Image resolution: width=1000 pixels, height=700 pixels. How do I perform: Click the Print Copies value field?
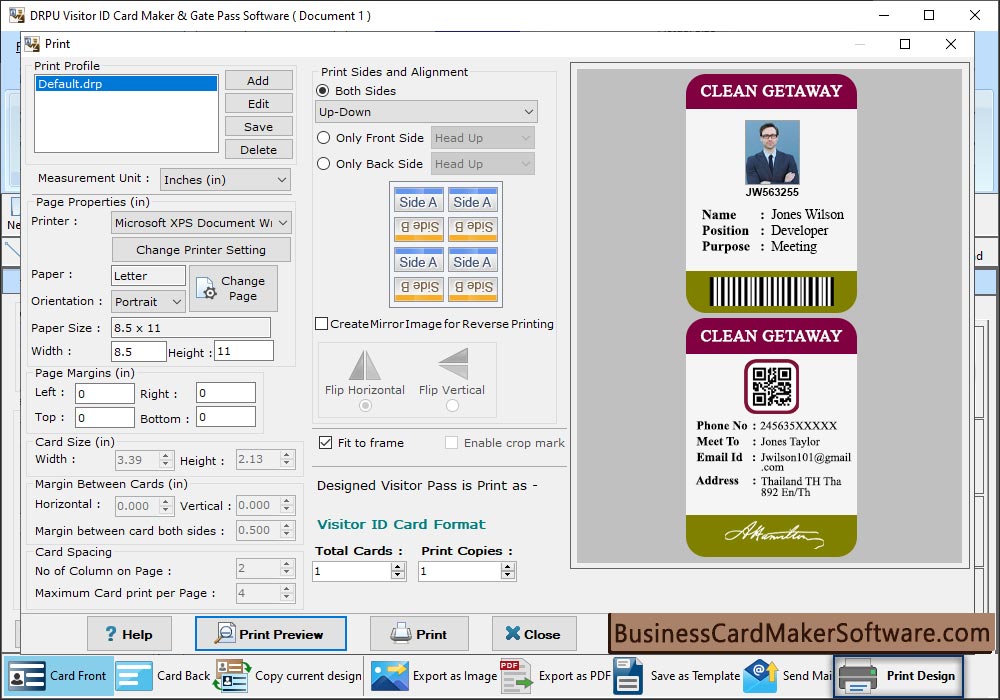[x=460, y=571]
